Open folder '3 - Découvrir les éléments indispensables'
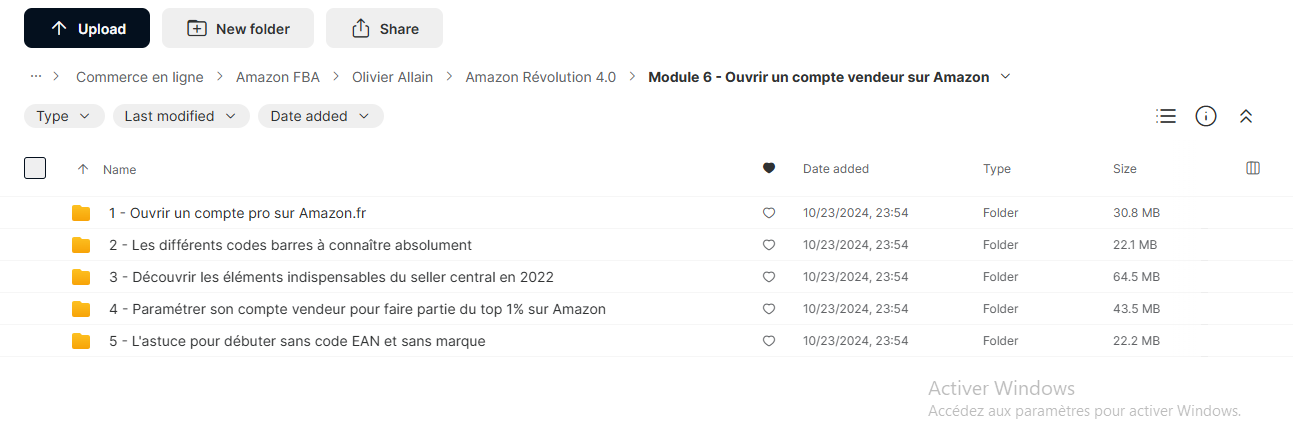The width and height of the screenshot is (1293, 448). point(331,277)
